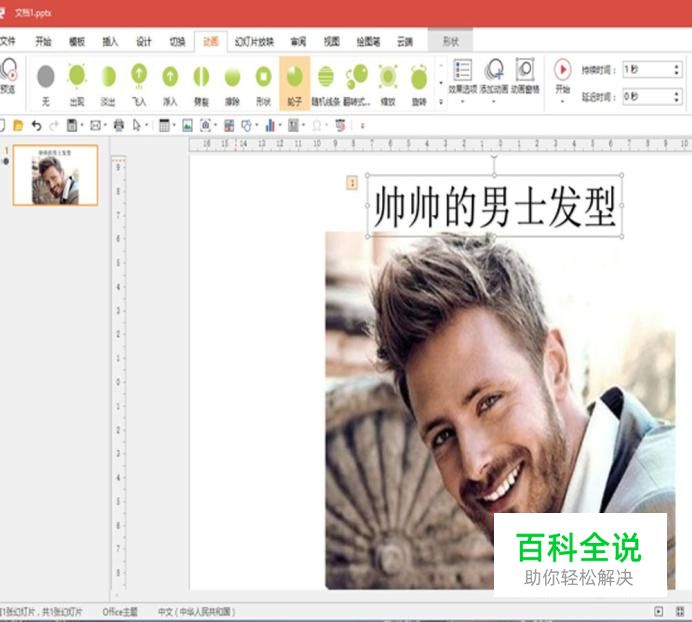Screen dimensions: 692x622
Task: Click the title text box 帅帅的男士发型
Action: click(496, 208)
